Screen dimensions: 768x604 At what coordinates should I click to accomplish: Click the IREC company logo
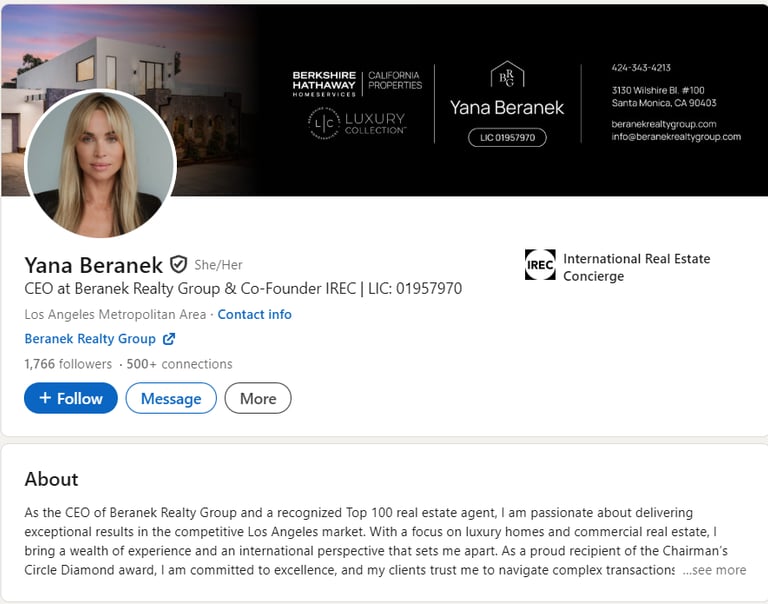[x=540, y=265]
